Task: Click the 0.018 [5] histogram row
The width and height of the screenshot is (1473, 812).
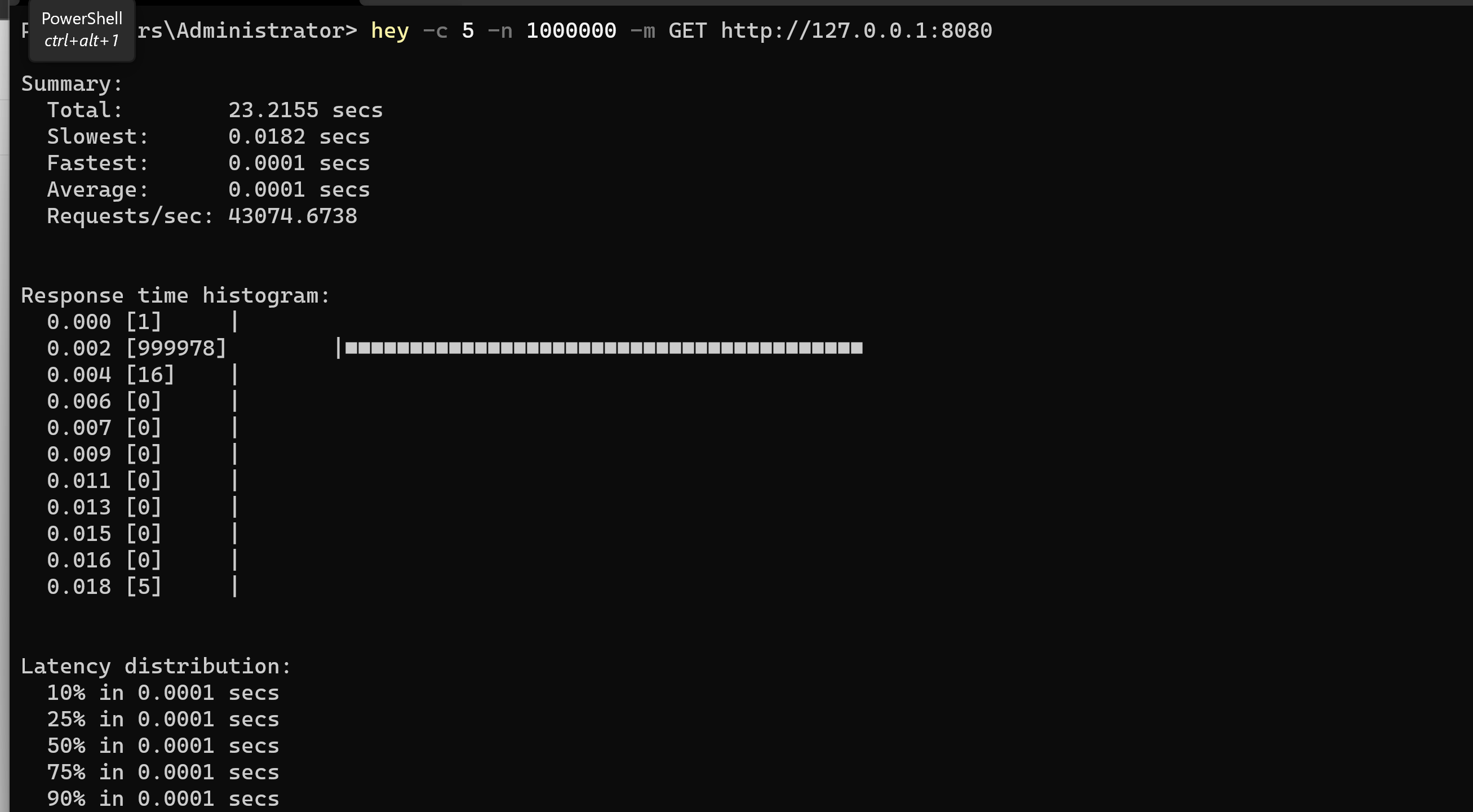Action: pyautogui.click(x=143, y=587)
